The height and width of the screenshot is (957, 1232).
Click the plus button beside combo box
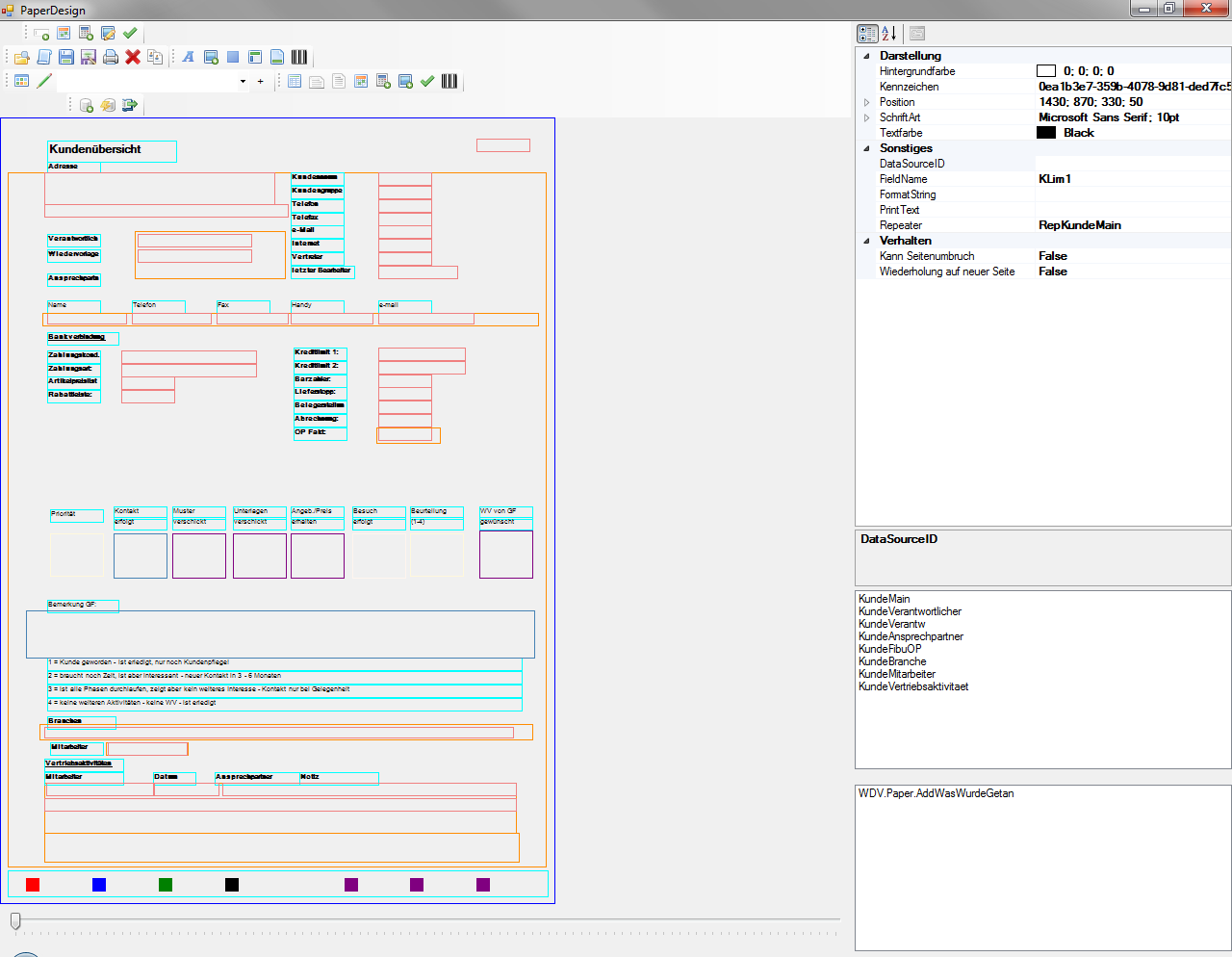pos(260,82)
